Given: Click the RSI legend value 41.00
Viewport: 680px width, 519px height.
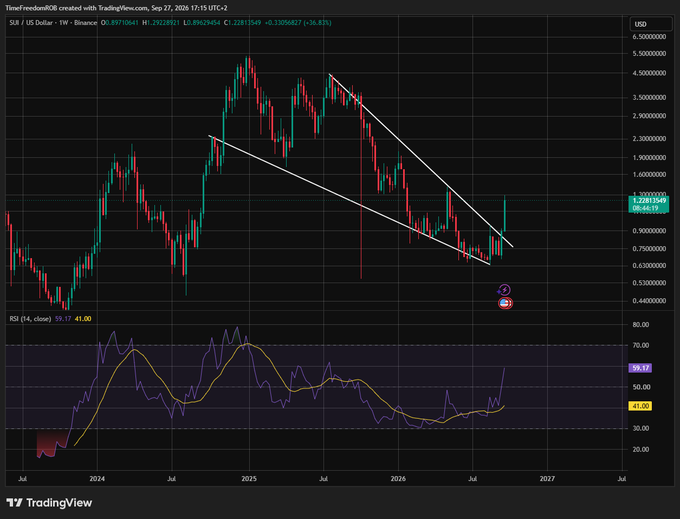Looking at the screenshot, I should (83, 319).
